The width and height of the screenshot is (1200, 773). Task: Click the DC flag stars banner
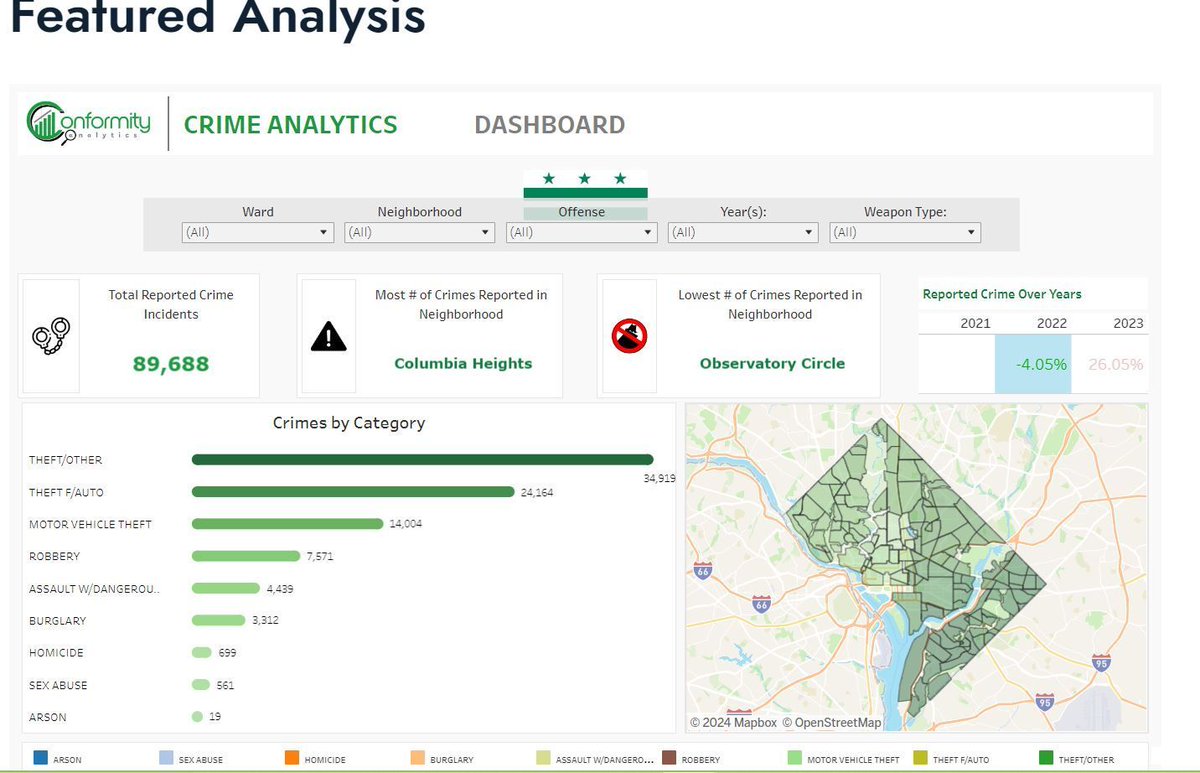[x=585, y=183]
